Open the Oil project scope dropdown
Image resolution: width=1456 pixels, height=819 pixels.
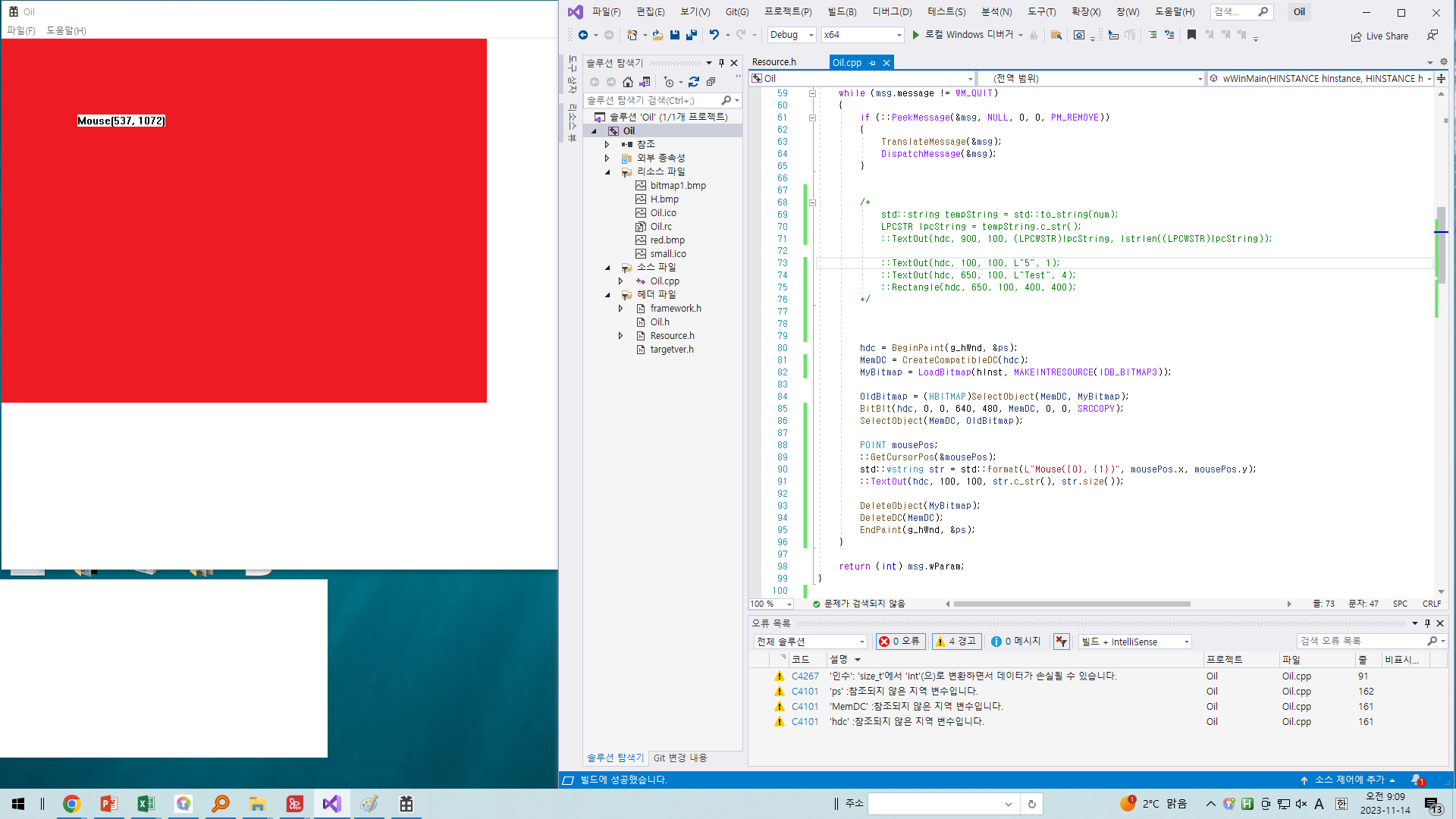pos(862,78)
